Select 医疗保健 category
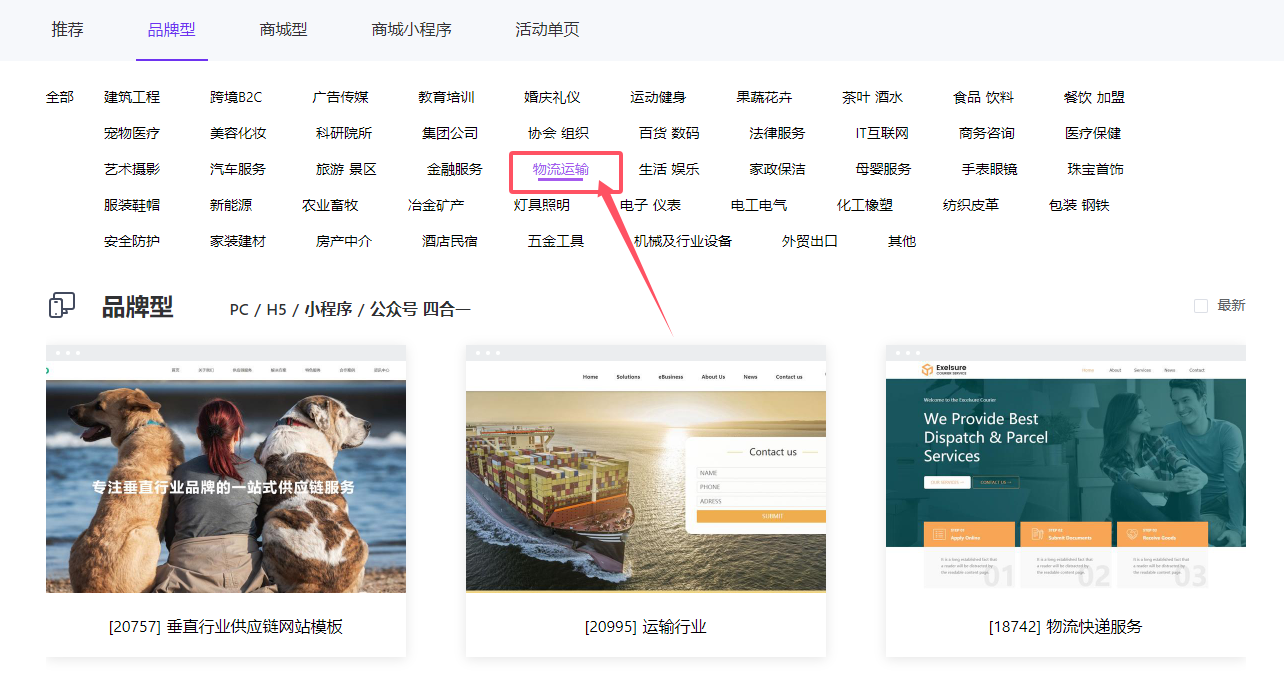Viewport: 1284px width, 687px height. coord(1093,133)
